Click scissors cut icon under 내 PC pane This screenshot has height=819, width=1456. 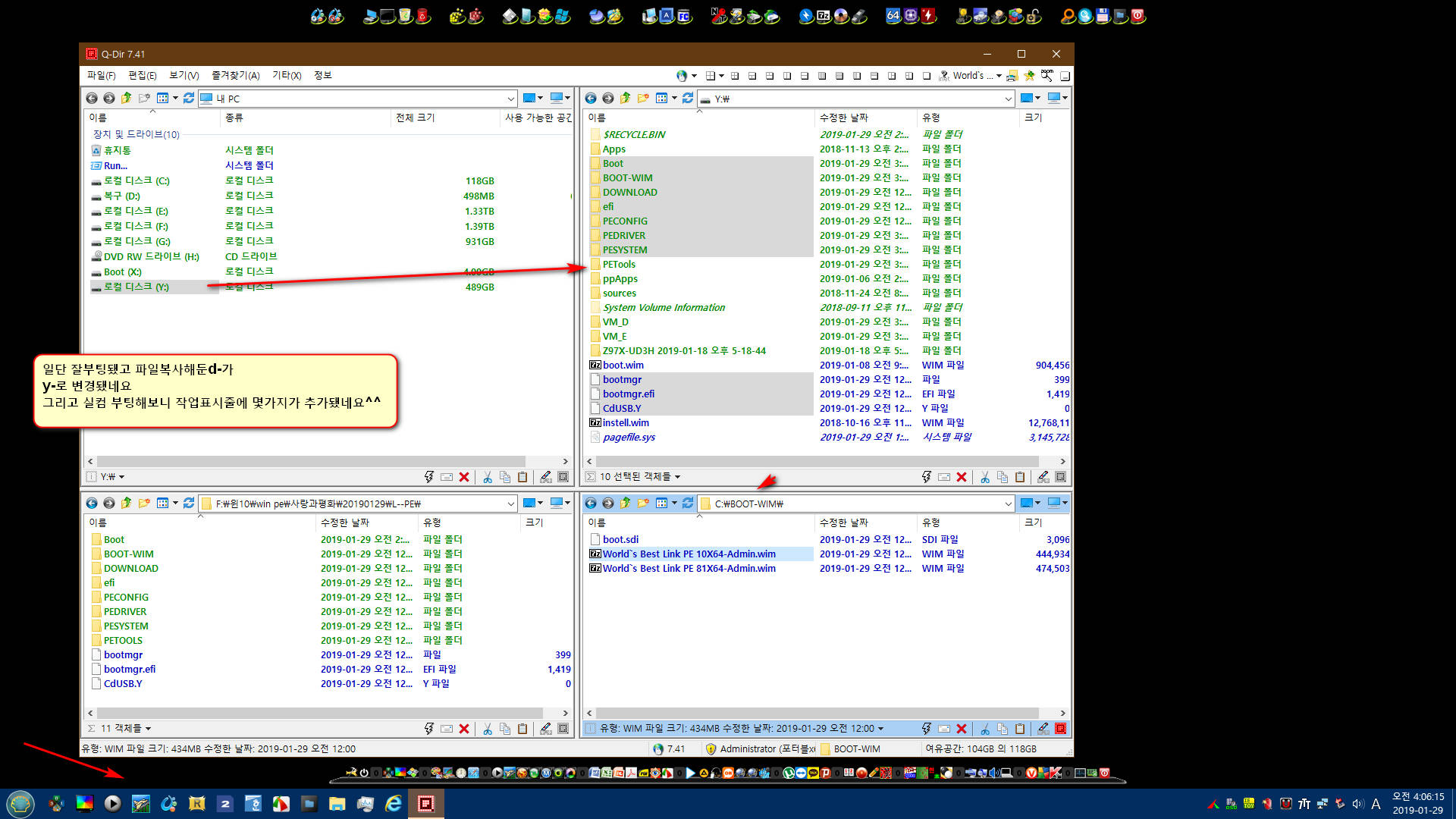487,477
